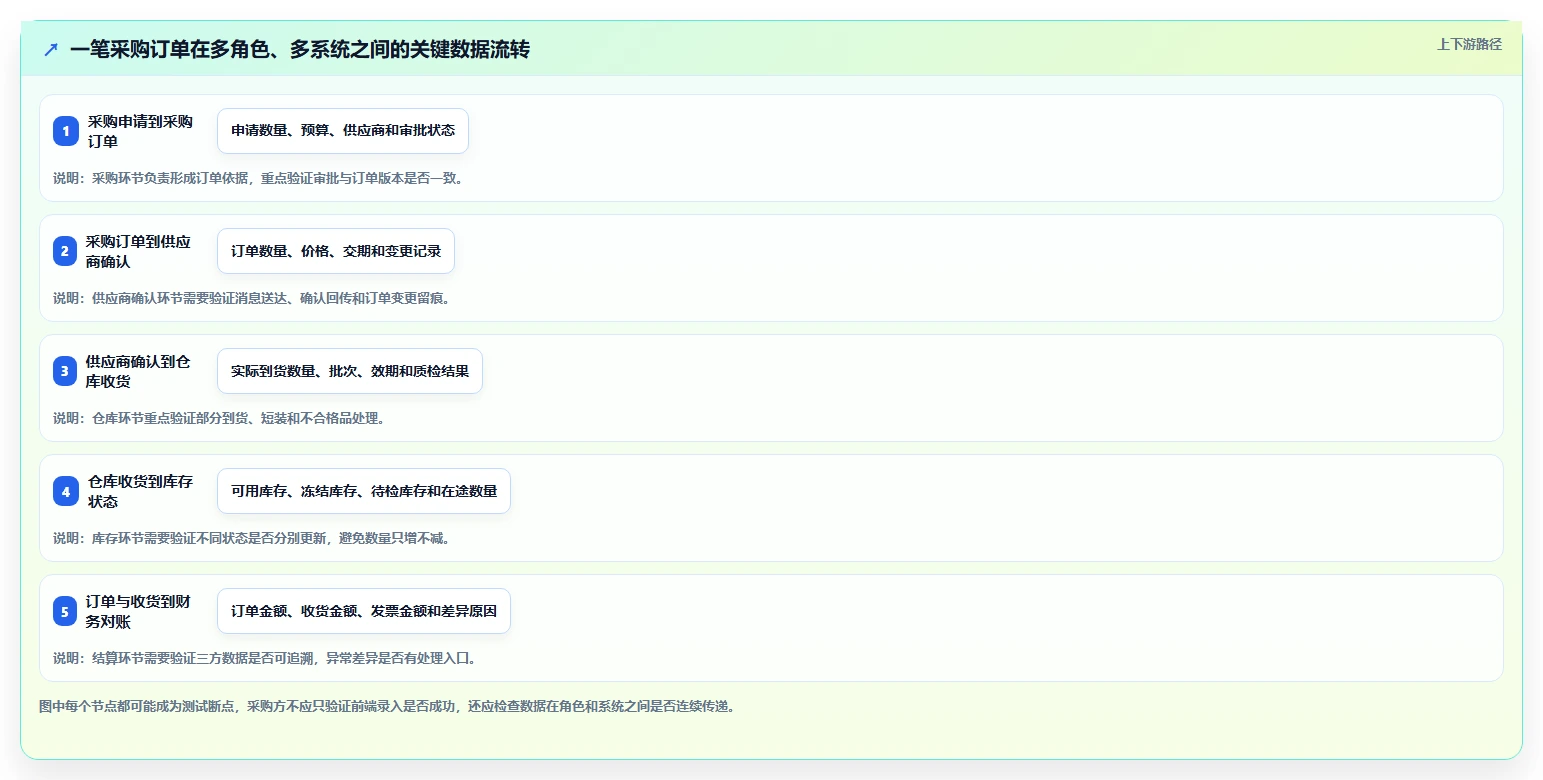
Task: Click the step number 3 badge
Action: pos(66,371)
